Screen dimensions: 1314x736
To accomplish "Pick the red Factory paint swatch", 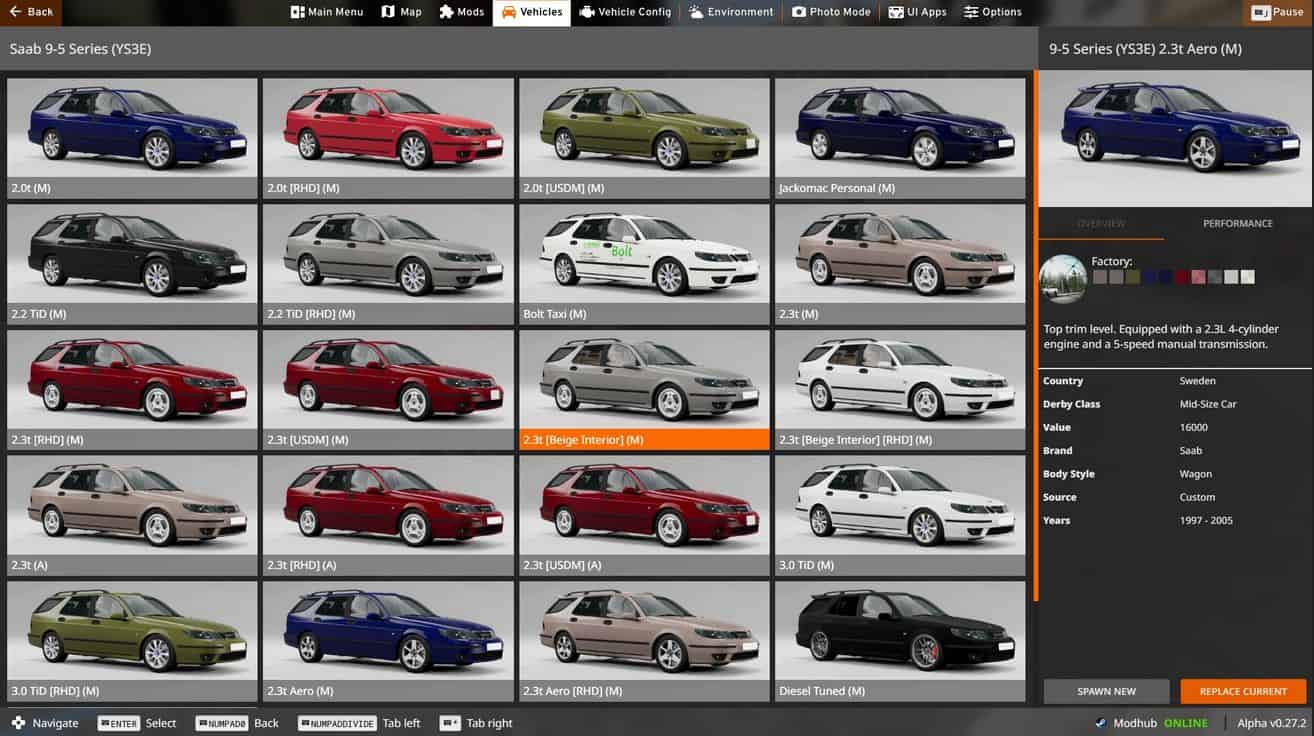I will click(1182, 277).
